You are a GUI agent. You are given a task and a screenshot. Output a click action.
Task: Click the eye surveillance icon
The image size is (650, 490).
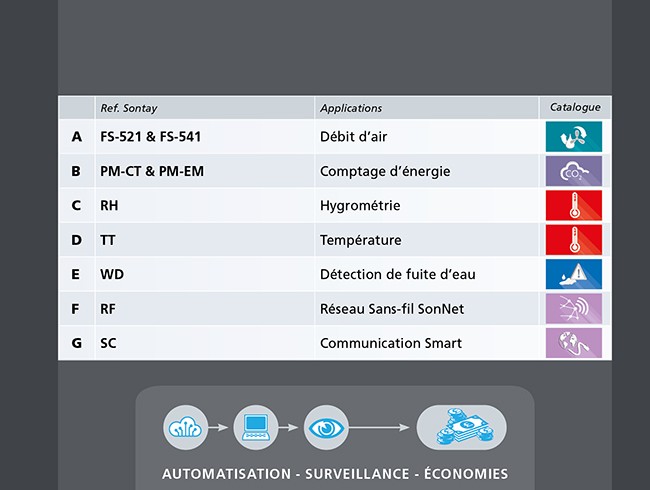[325, 427]
